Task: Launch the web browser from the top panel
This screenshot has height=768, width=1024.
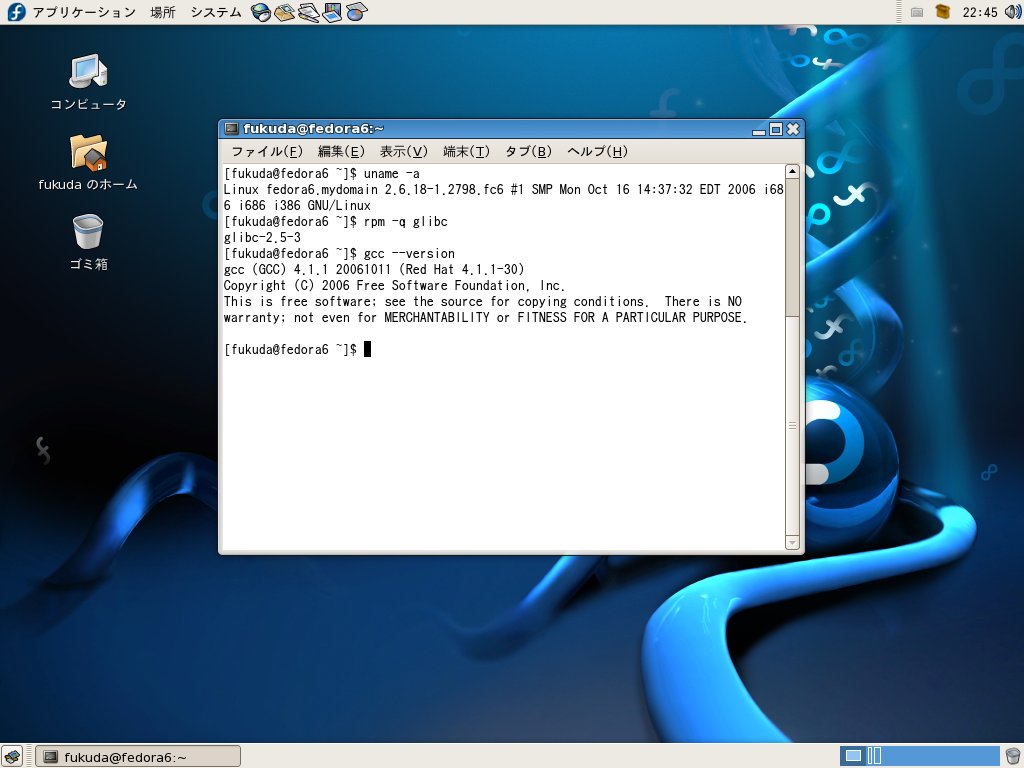Action: (x=261, y=12)
